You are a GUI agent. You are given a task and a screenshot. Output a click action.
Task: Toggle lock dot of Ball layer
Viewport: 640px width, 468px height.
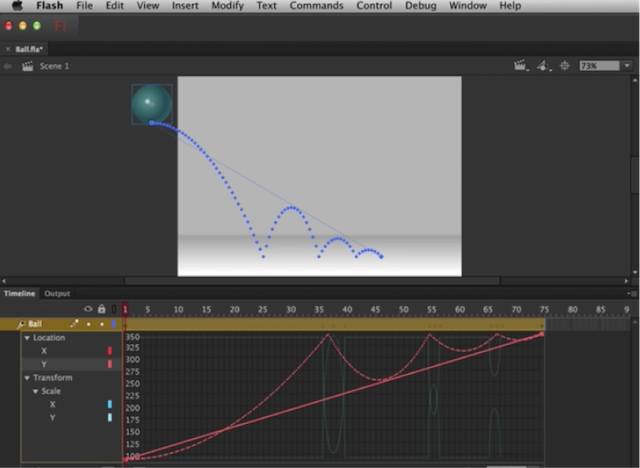click(101, 325)
